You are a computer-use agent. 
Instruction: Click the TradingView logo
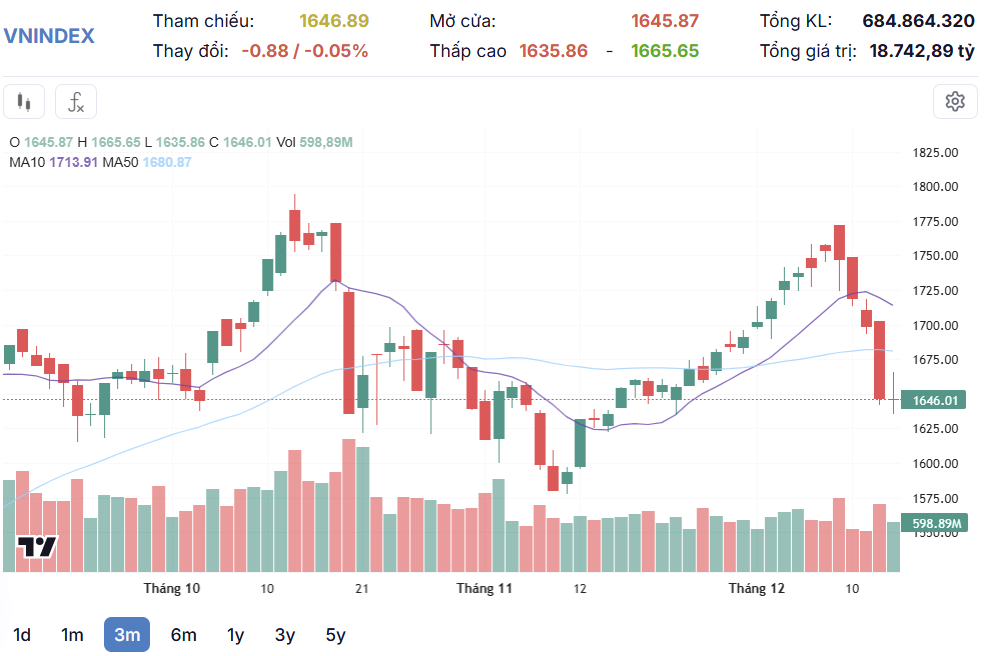click(36, 547)
